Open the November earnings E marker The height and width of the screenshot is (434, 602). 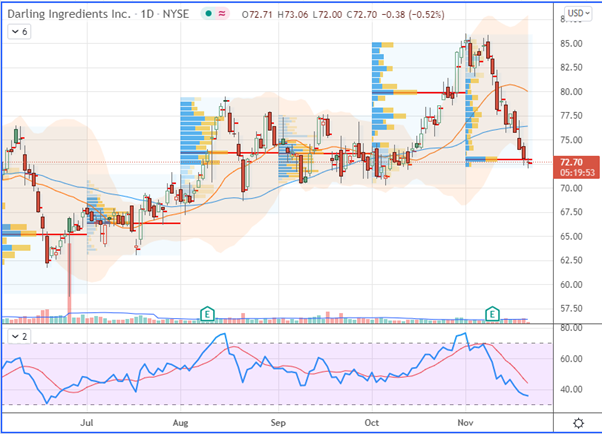[x=492, y=314]
